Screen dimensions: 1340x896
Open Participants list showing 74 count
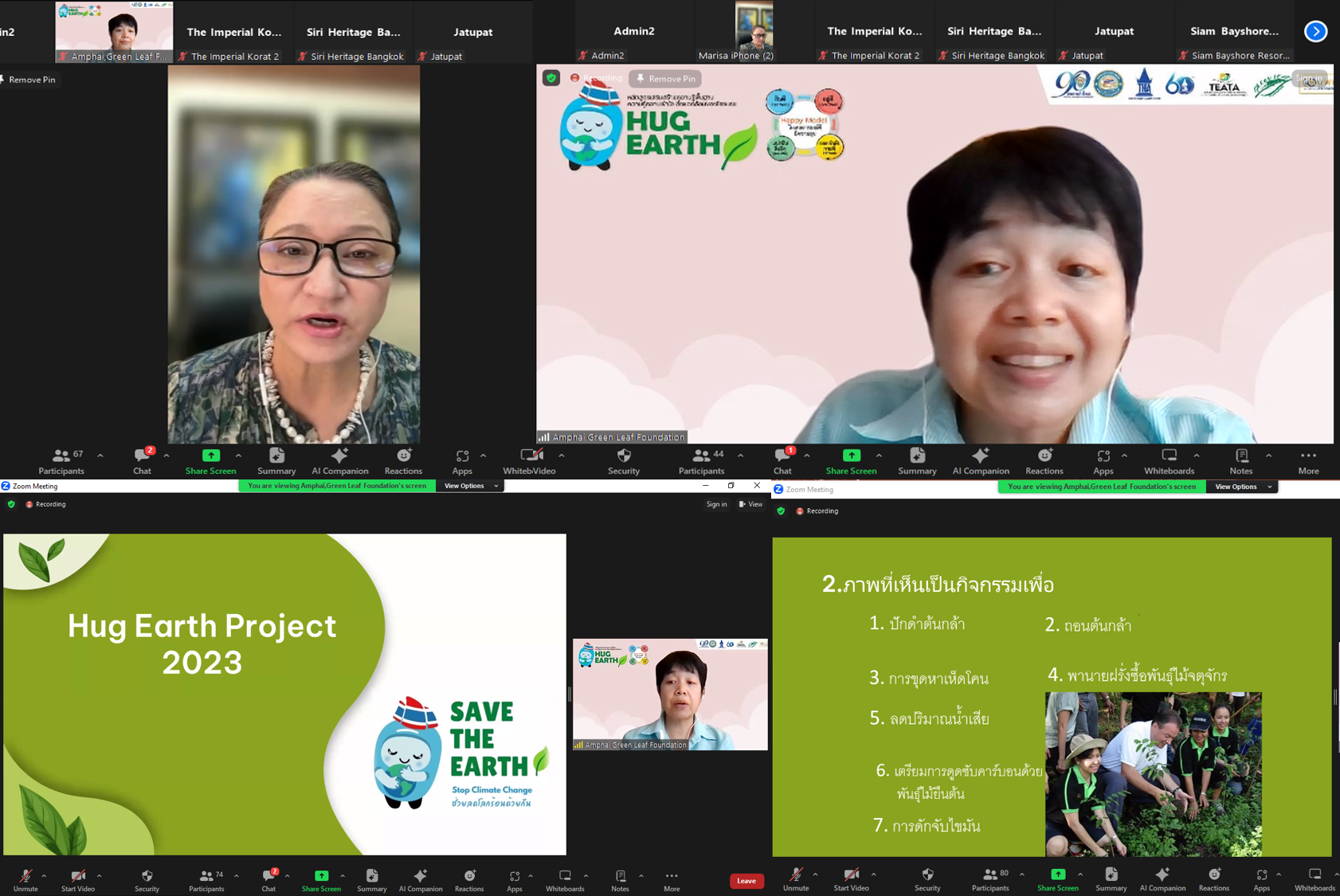click(206, 880)
